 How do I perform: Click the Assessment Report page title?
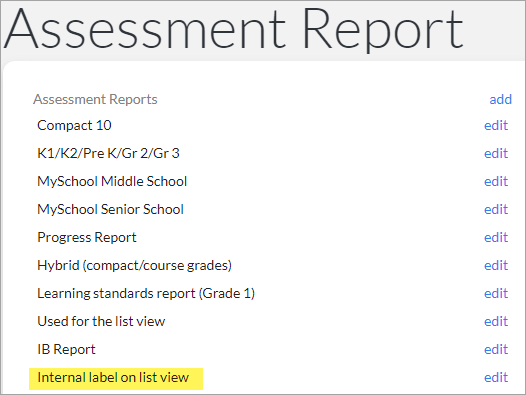coord(233,30)
